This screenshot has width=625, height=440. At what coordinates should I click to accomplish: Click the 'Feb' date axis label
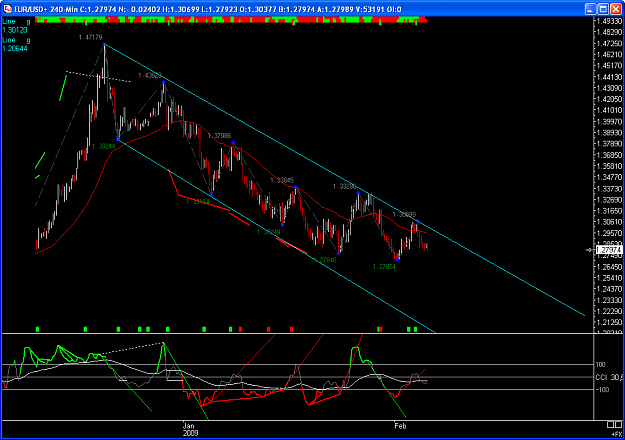tap(400, 426)
